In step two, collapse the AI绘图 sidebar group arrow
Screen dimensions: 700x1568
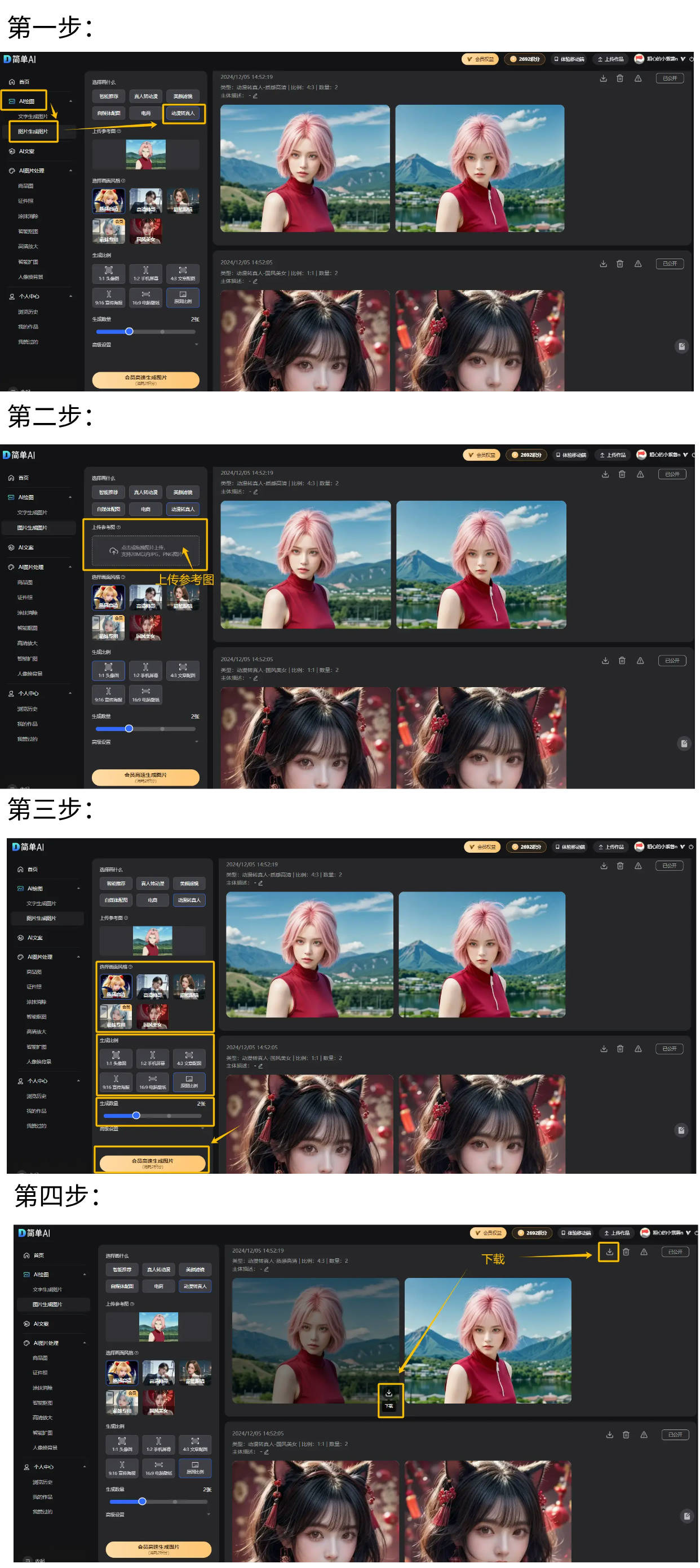point(70,497)
